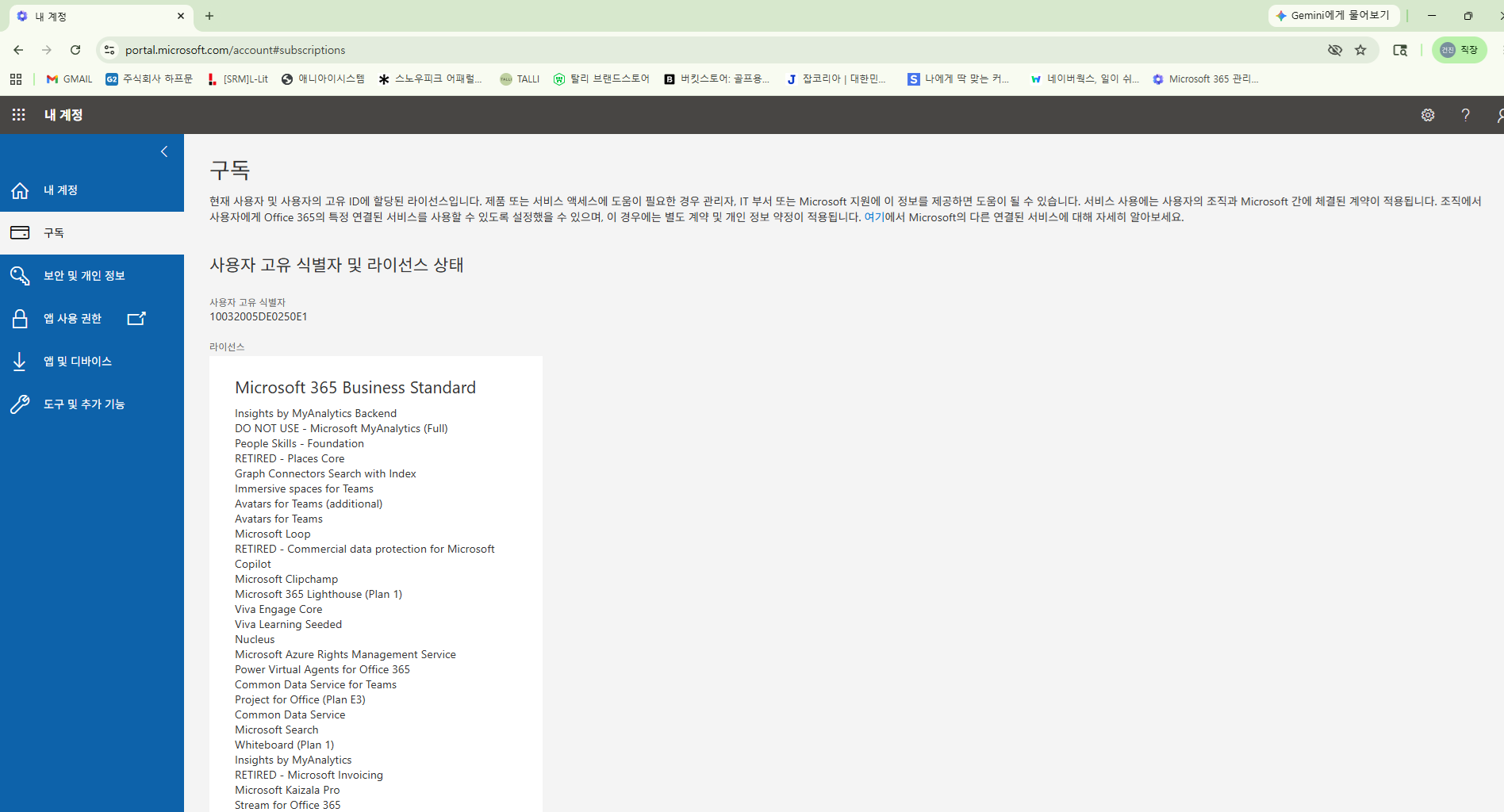Open the 주식회사 하프문 bookmark
The height and width of the screenshot is (812, 1504).
149,79
